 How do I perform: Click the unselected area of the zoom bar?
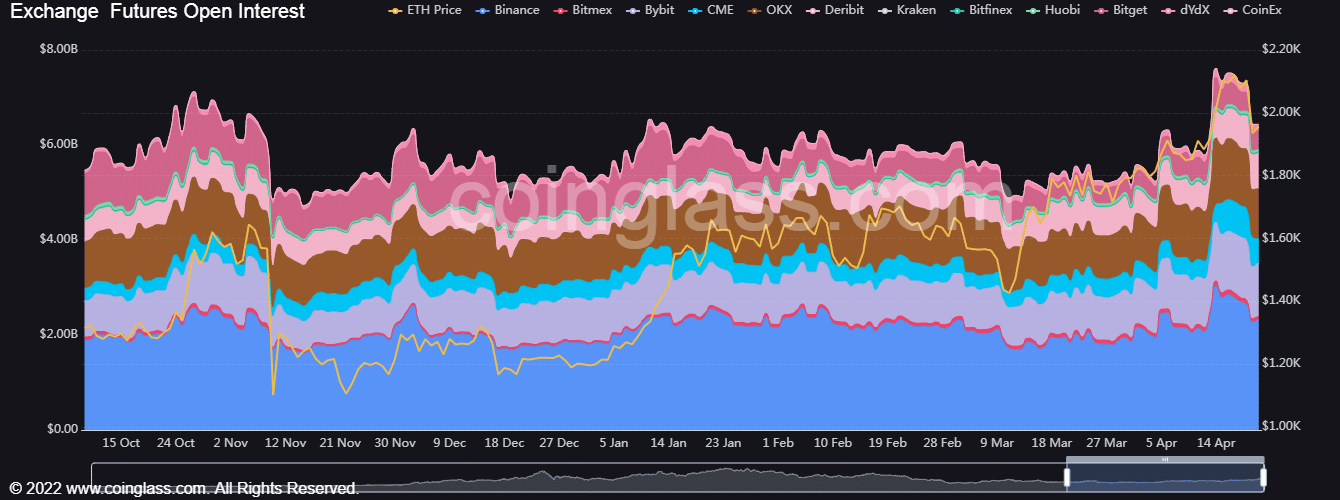(x=578, y=478)
